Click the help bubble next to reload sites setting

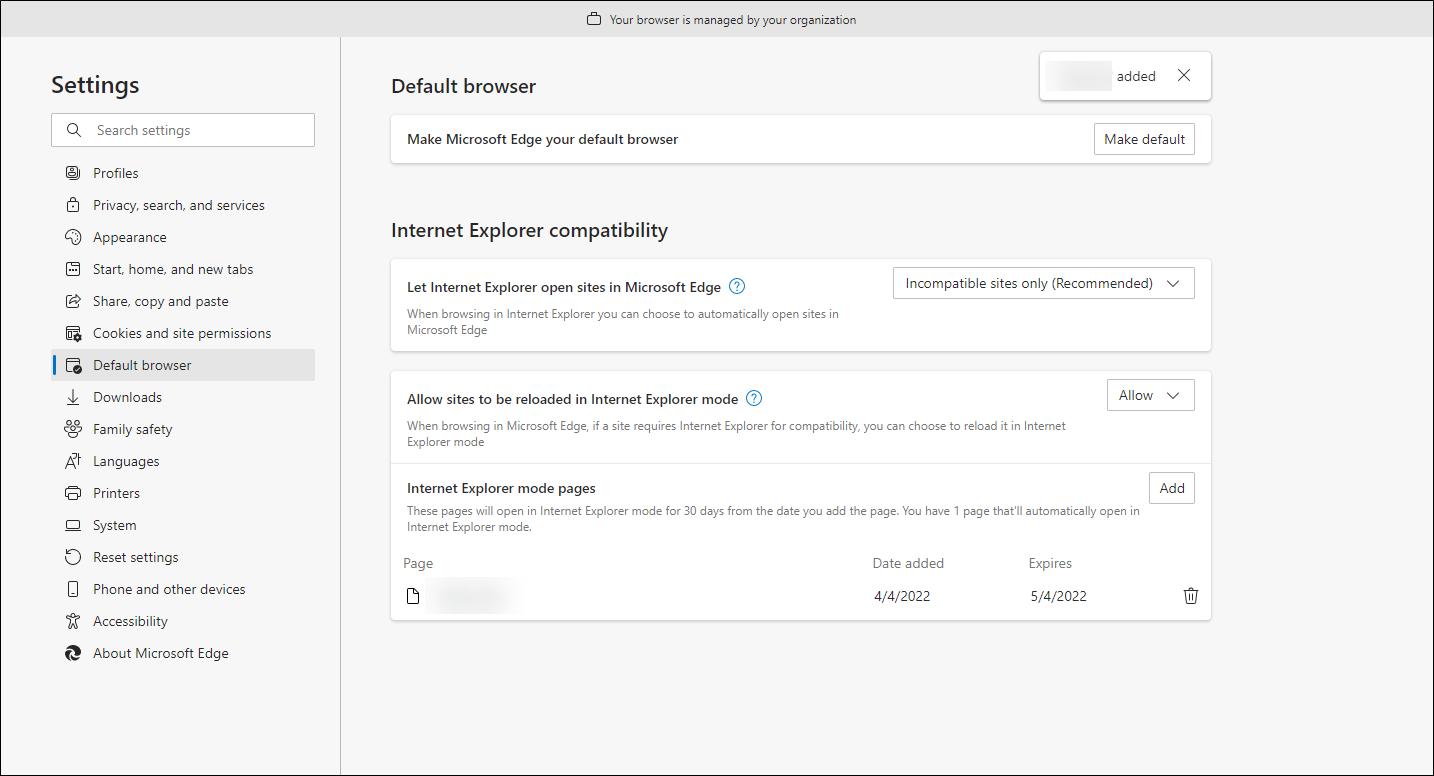pyautogui.click(x=753, y=398)
